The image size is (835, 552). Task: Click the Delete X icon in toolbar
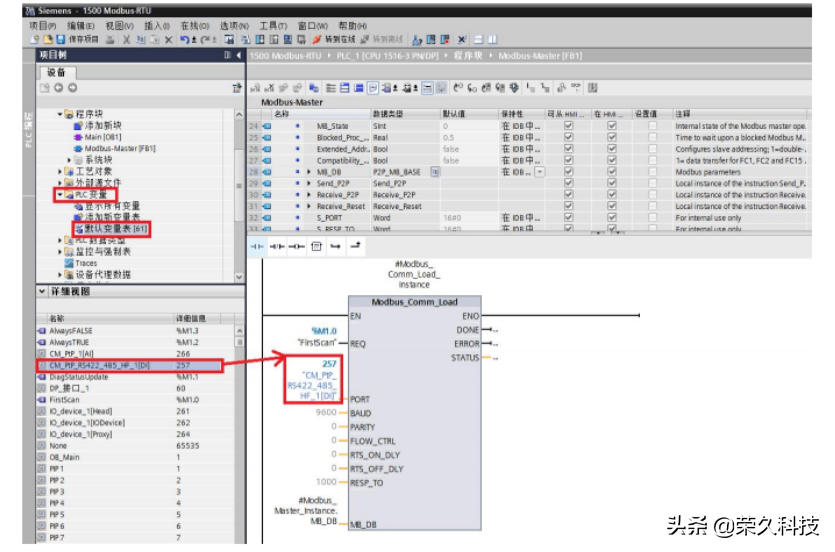tap(168, 39)
